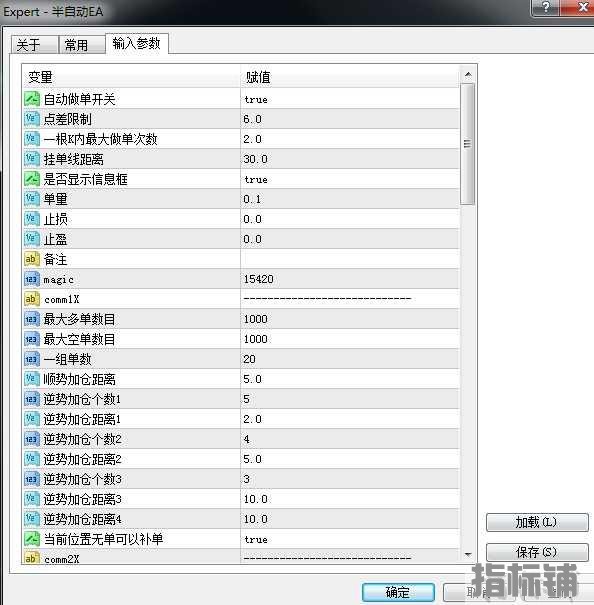Select the 0.0 value for 止盈
The image size is (594, 605).
[252, 240]
